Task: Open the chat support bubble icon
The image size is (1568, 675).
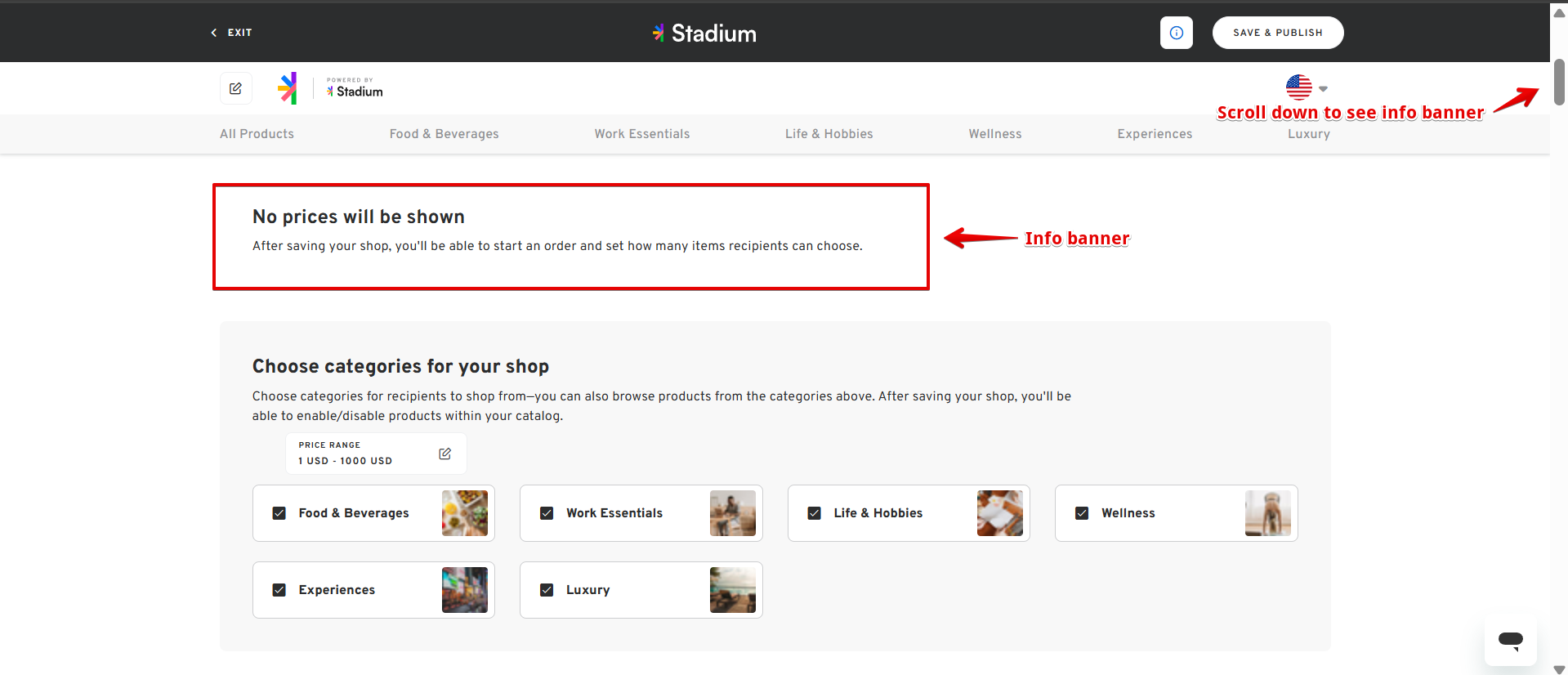Action: [1510, 641]
